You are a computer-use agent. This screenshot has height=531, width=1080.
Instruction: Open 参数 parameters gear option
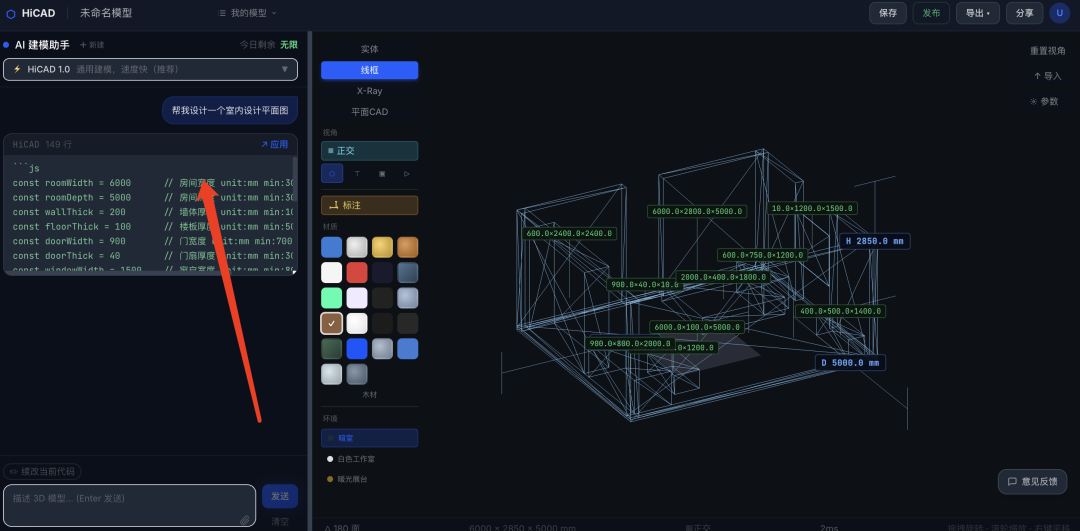coord(1043,101)
